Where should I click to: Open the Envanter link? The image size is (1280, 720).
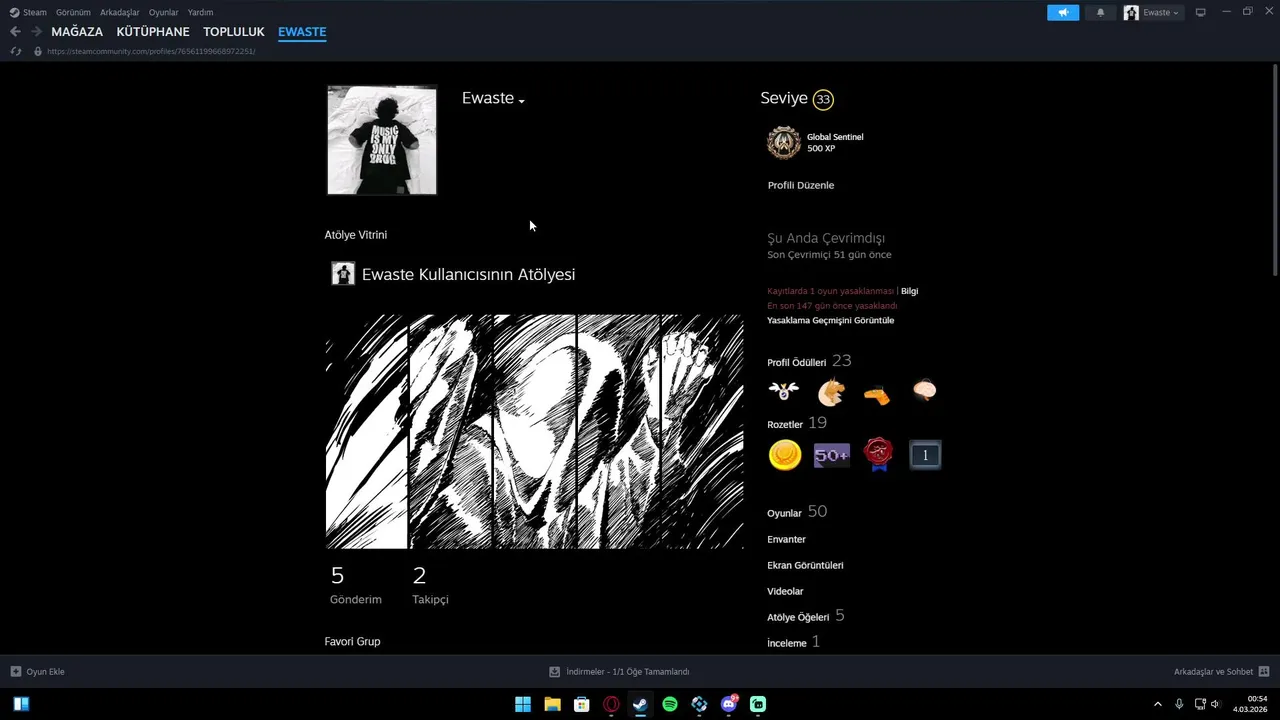click(786, 539)
